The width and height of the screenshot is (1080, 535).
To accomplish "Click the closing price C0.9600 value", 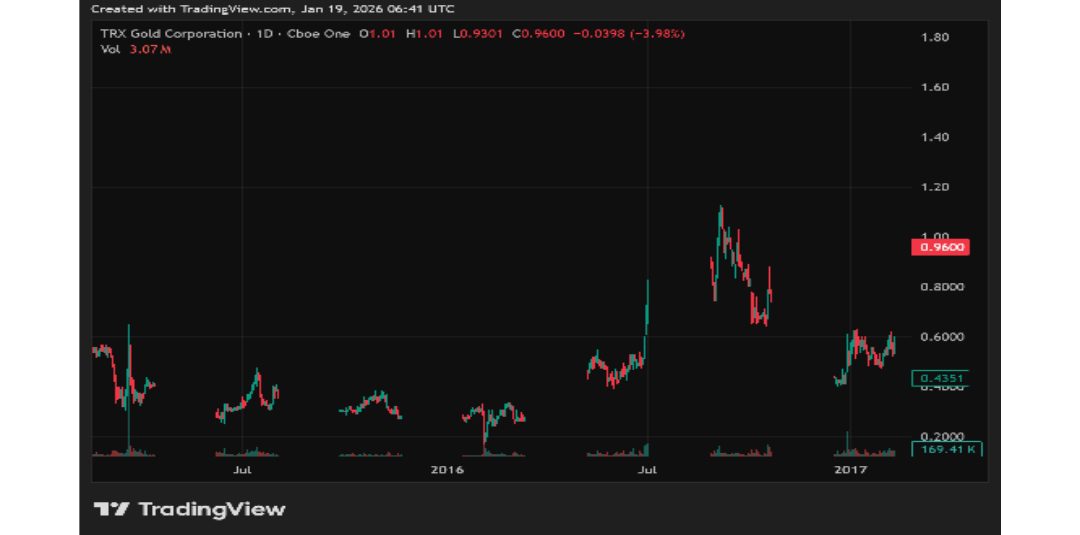I will (x=539, y=34).
